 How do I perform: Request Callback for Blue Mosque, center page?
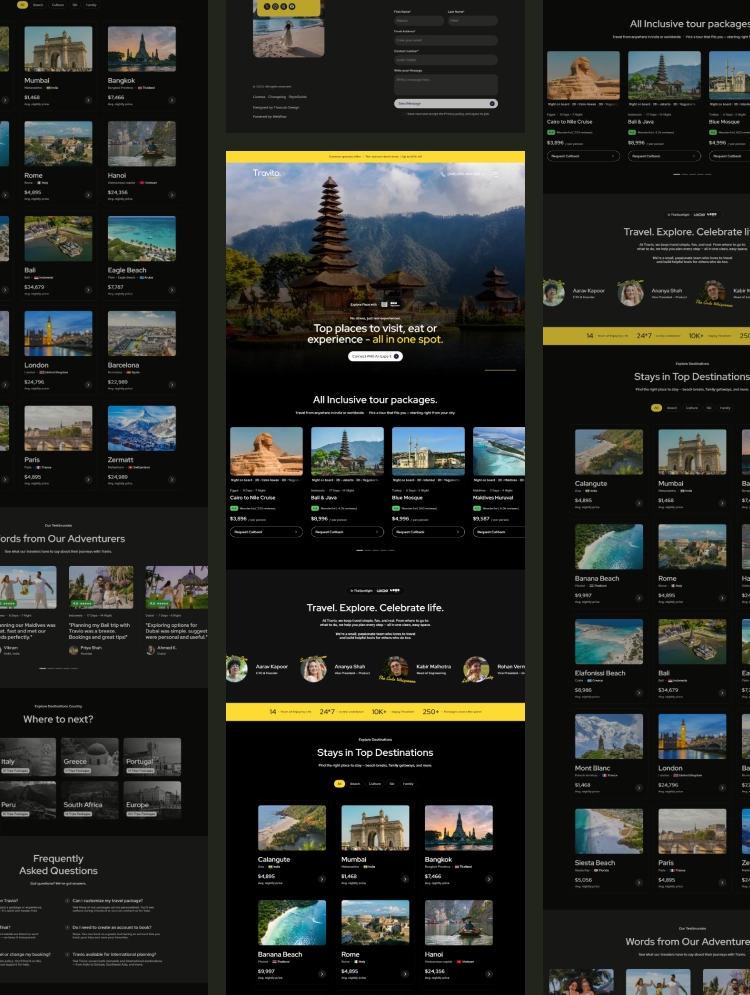(428, 532)
